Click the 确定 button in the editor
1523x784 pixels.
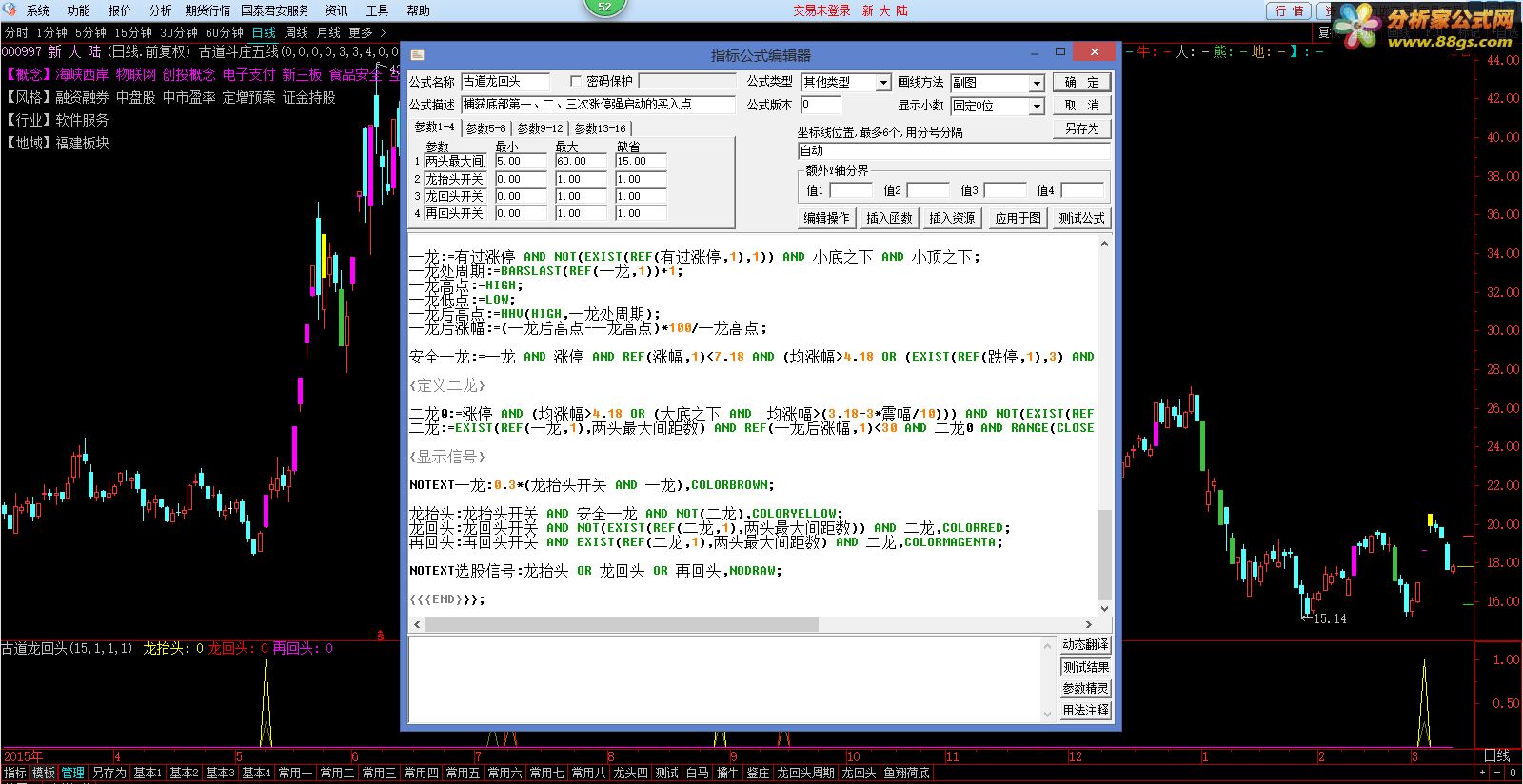tap(1081, 83)
